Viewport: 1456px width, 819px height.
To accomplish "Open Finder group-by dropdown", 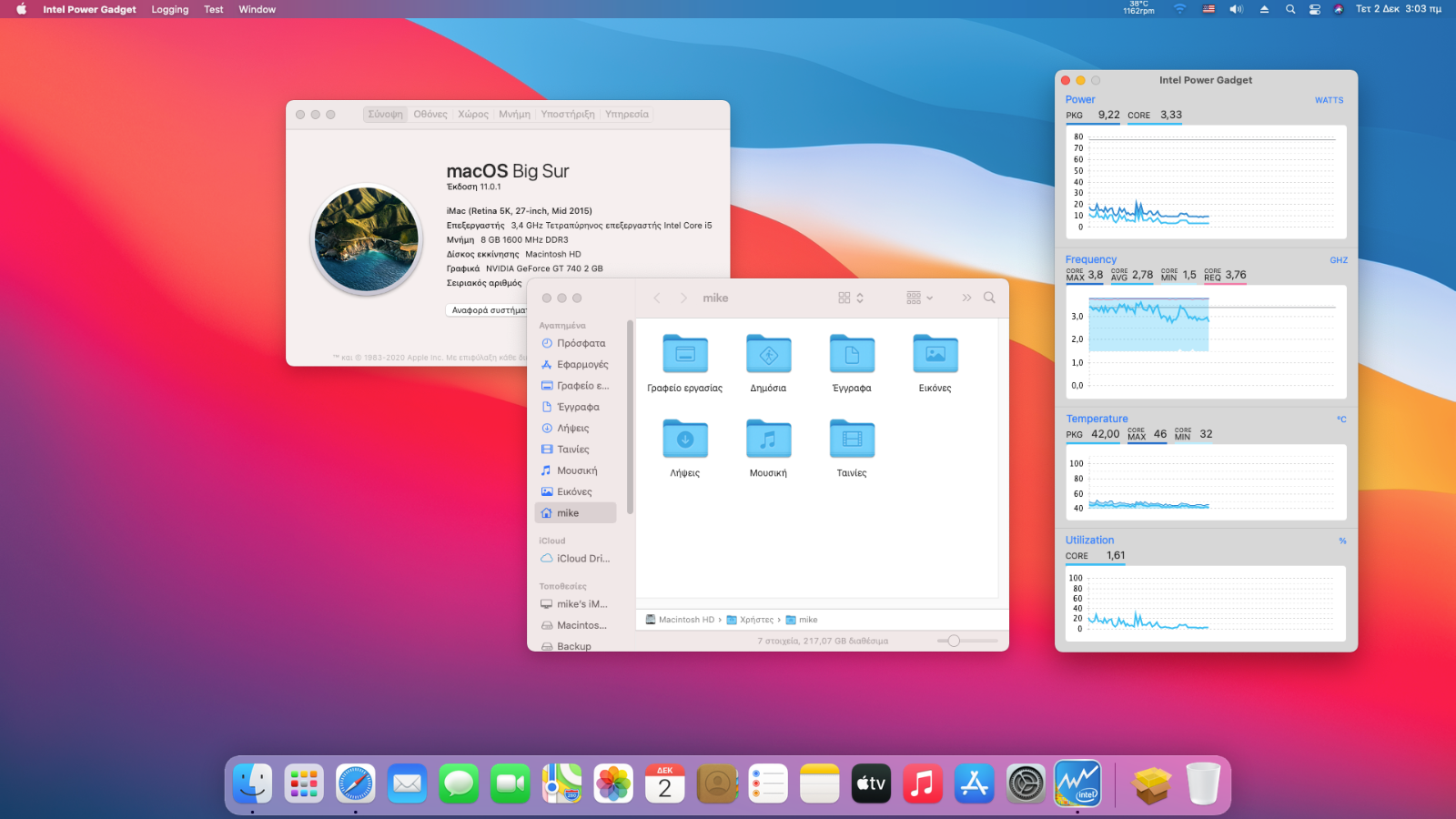I will pyautogui.click(x=920, y=298).
